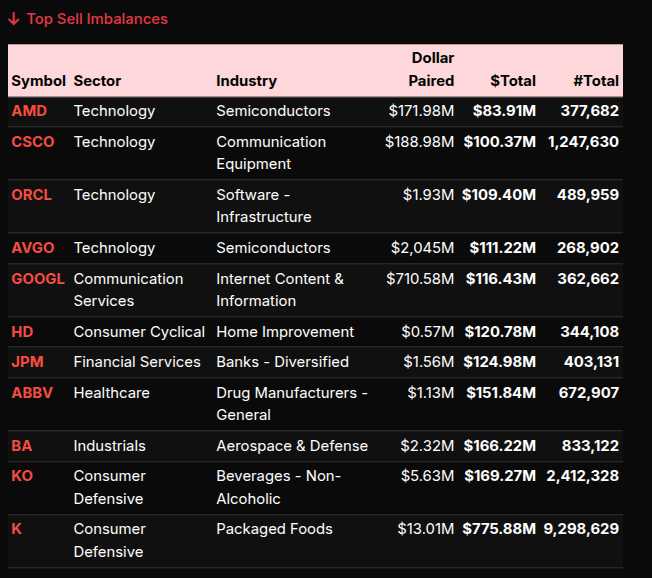
Task: Sort by the #Total column header
Action: [596, 81]
